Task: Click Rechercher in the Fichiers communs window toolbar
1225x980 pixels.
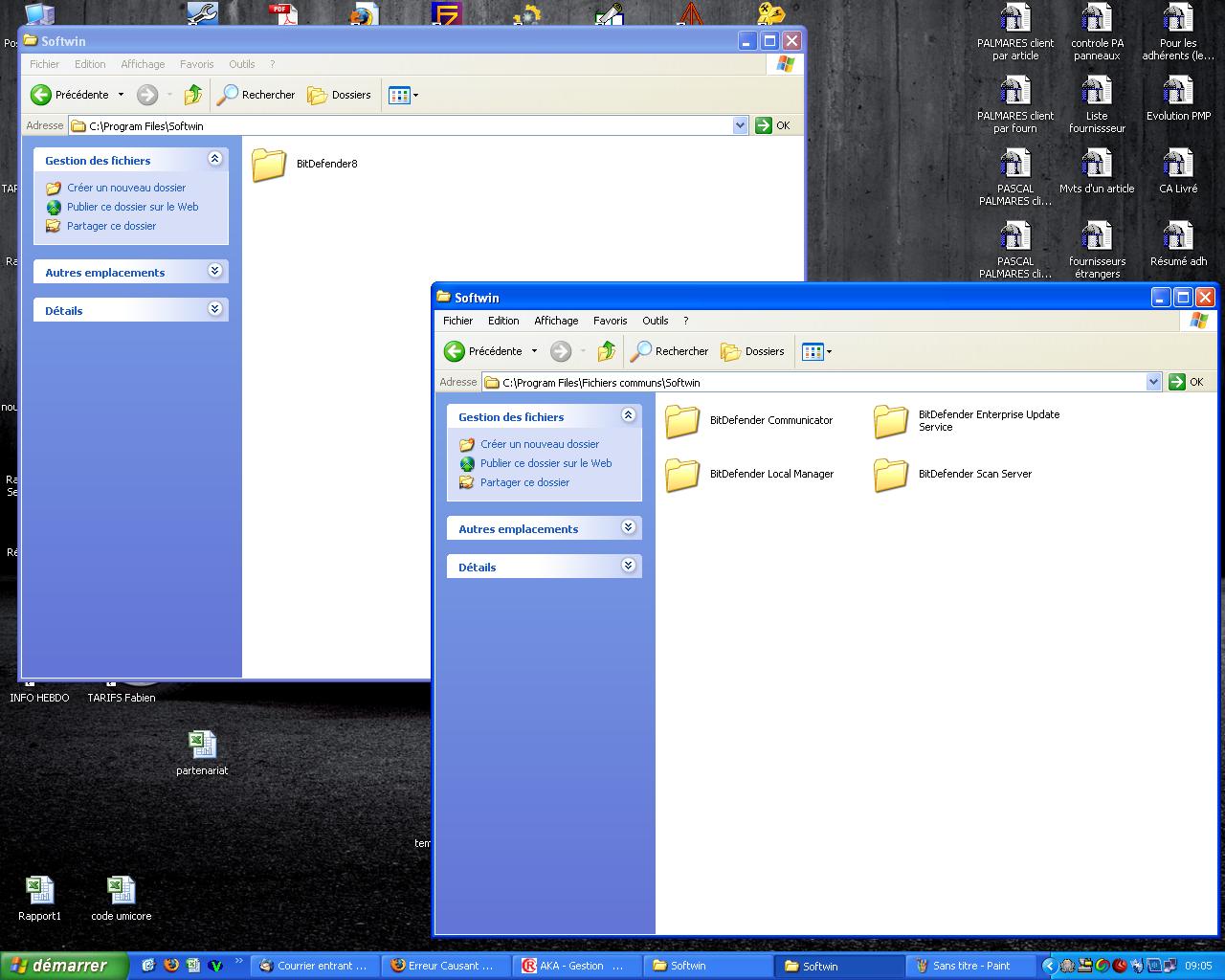Action: point(669,351)
